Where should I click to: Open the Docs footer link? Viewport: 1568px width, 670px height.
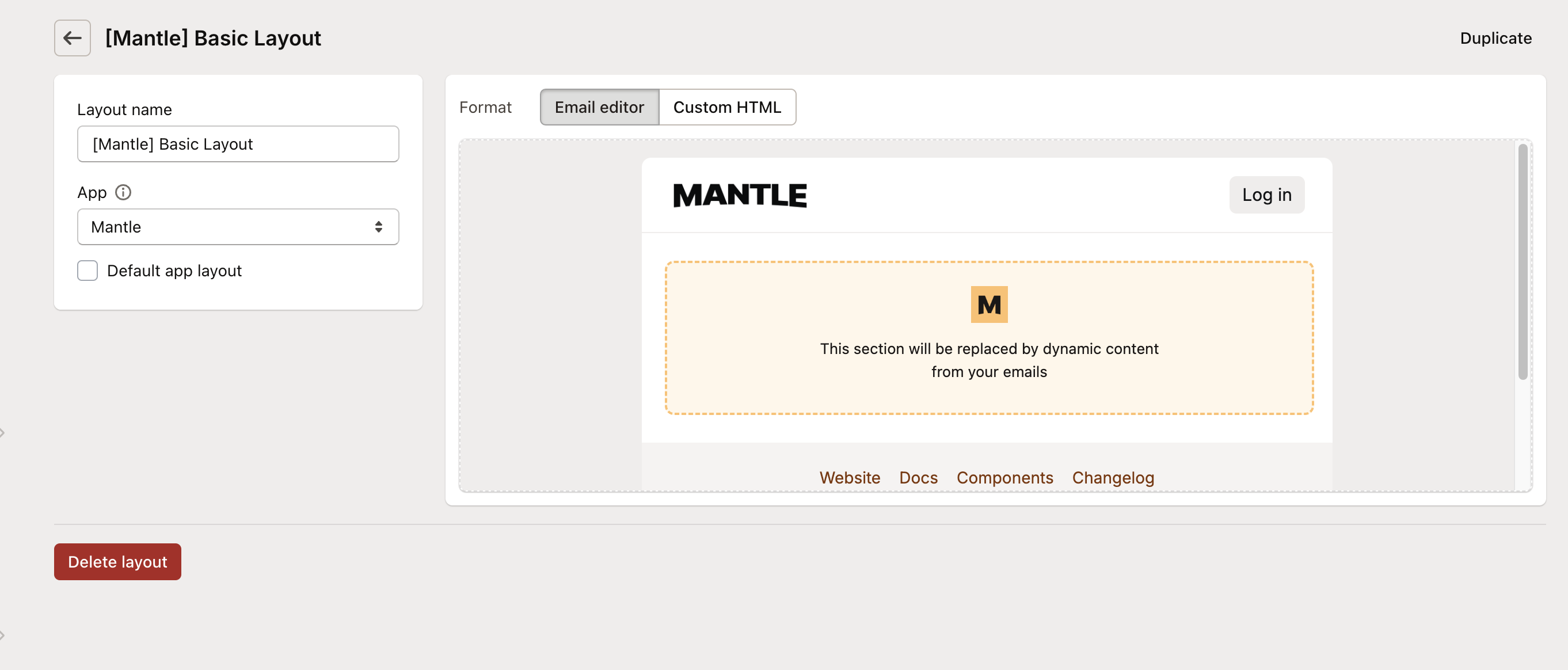point(918,478)
